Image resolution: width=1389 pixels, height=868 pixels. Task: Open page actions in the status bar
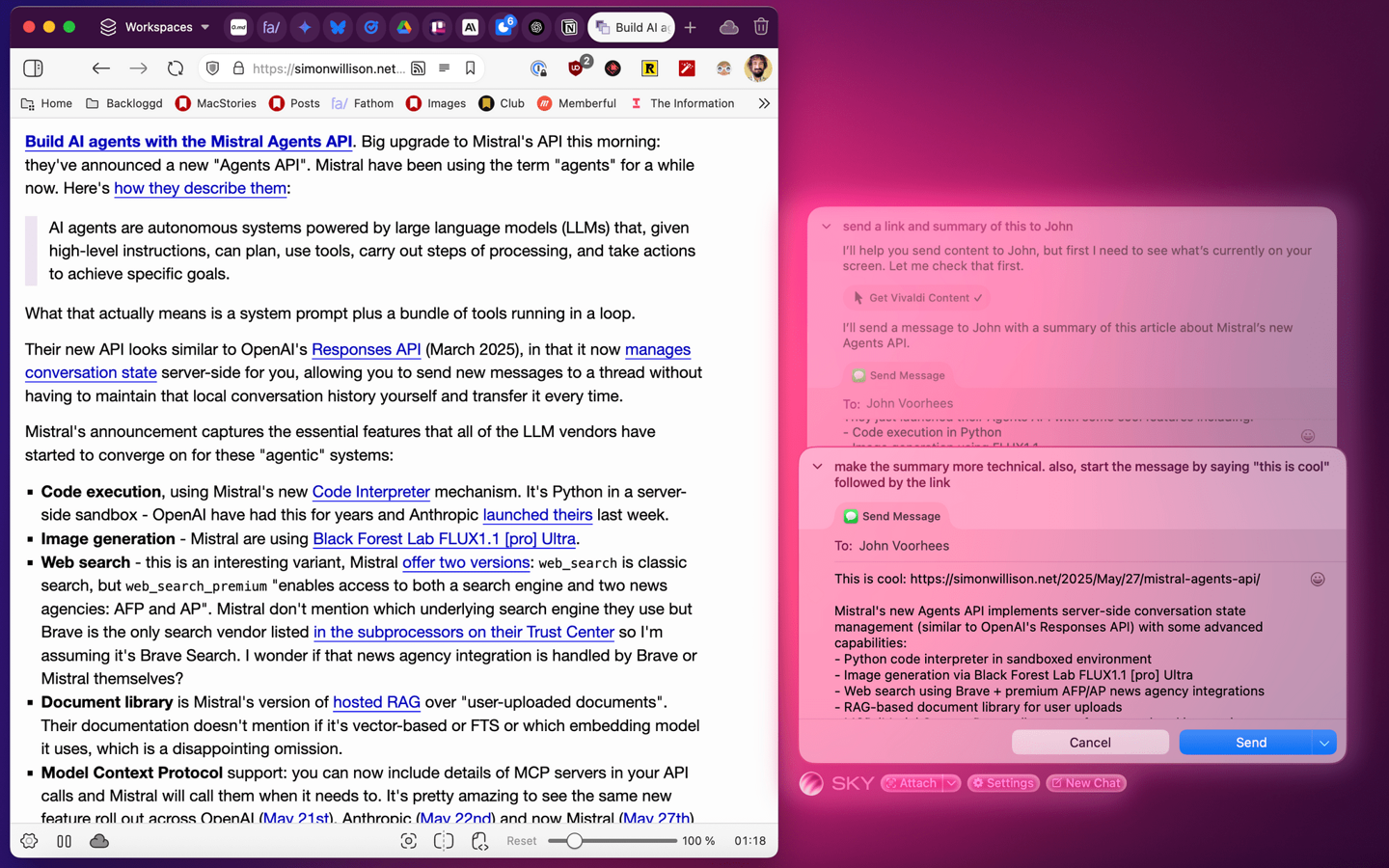[479, 841]
